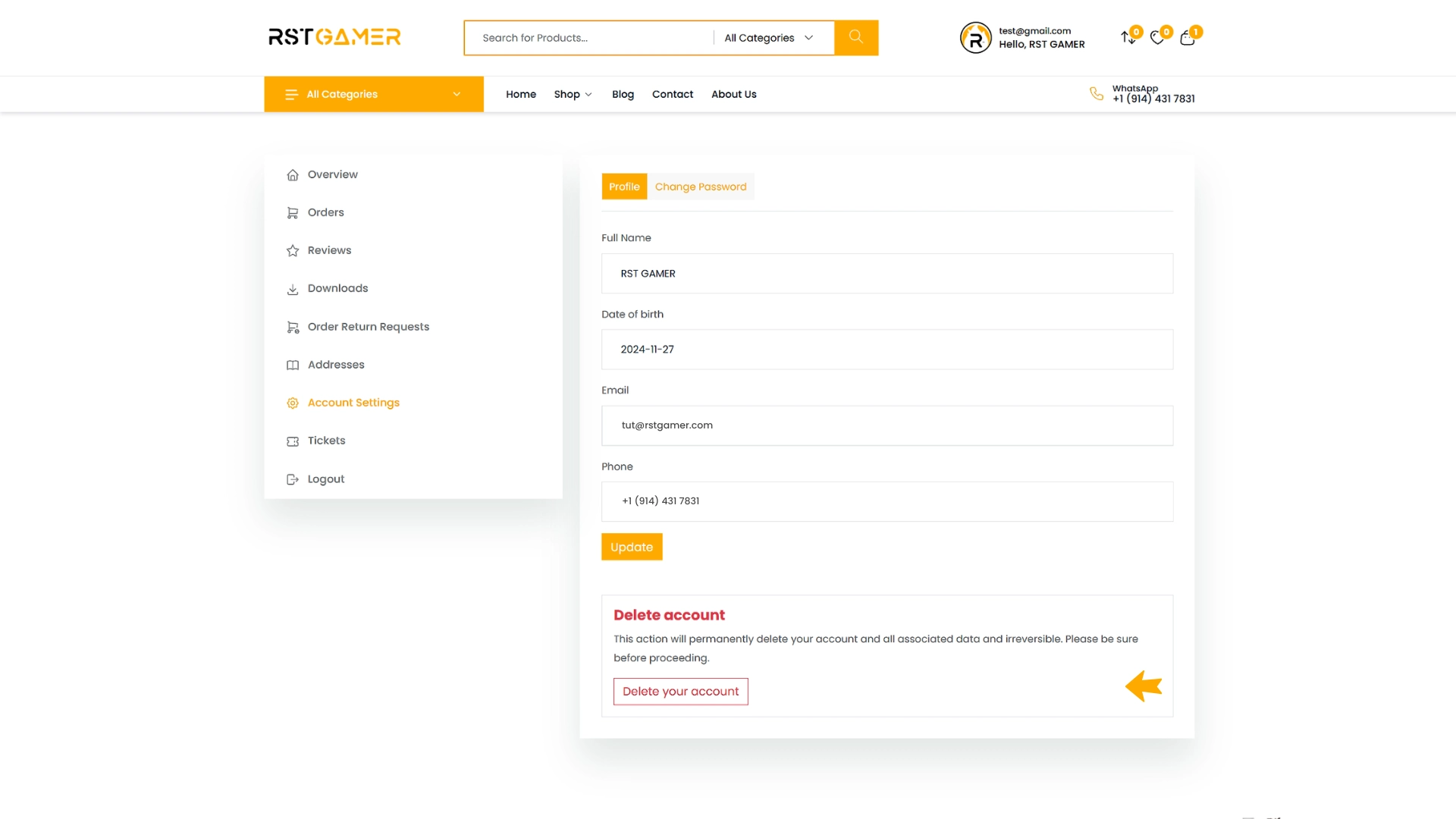Open the Overview sidebar link
The width and height of the screenshot is (1456, 819).
[x=333, y=174]
